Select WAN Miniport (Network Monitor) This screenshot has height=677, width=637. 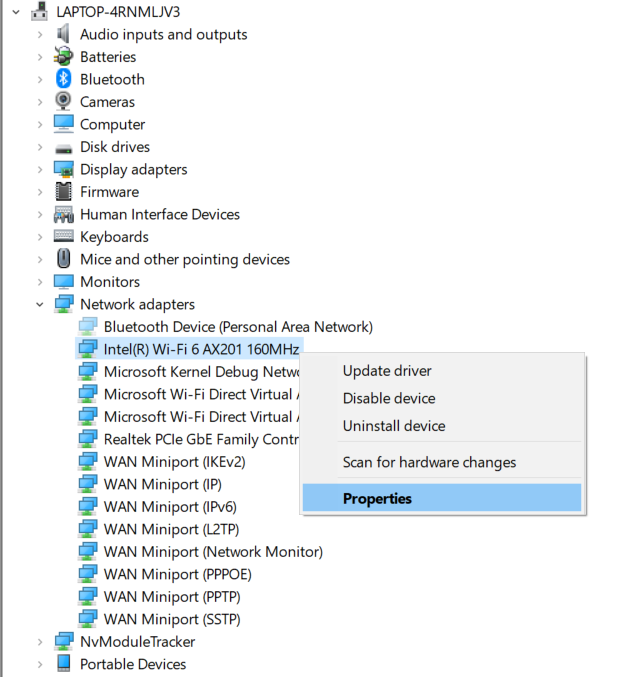(213, 551)
